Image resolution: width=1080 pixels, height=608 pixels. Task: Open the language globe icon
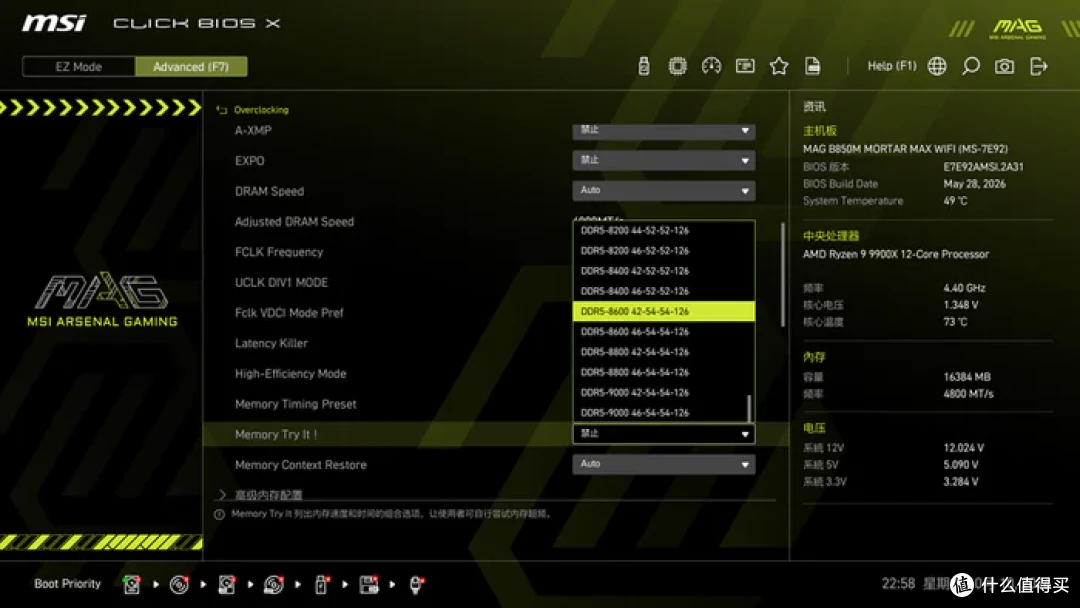937,66
